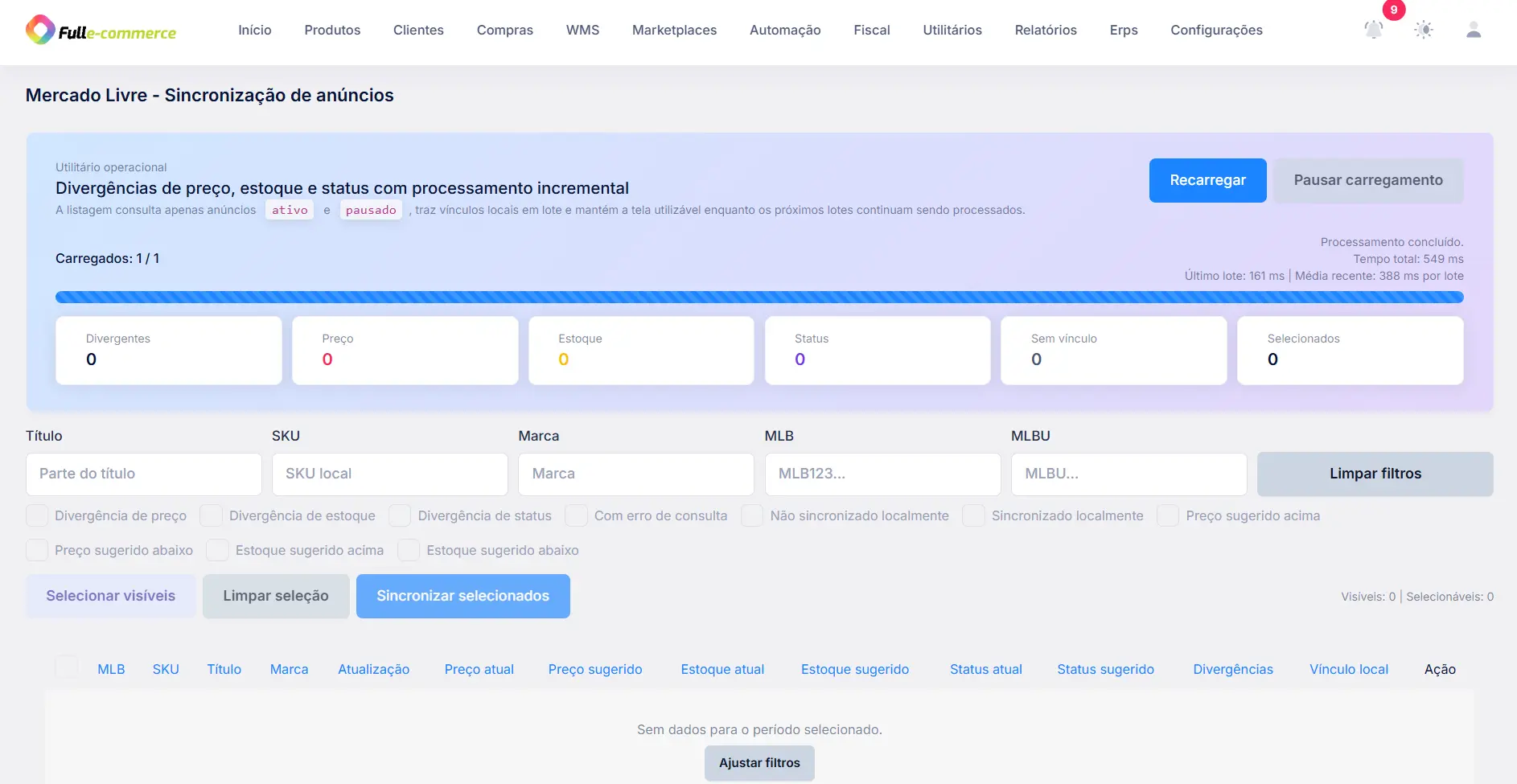Open the Relatórios menu
Viewport: 1517px width, 784px height.
(x=1046, y=31)
